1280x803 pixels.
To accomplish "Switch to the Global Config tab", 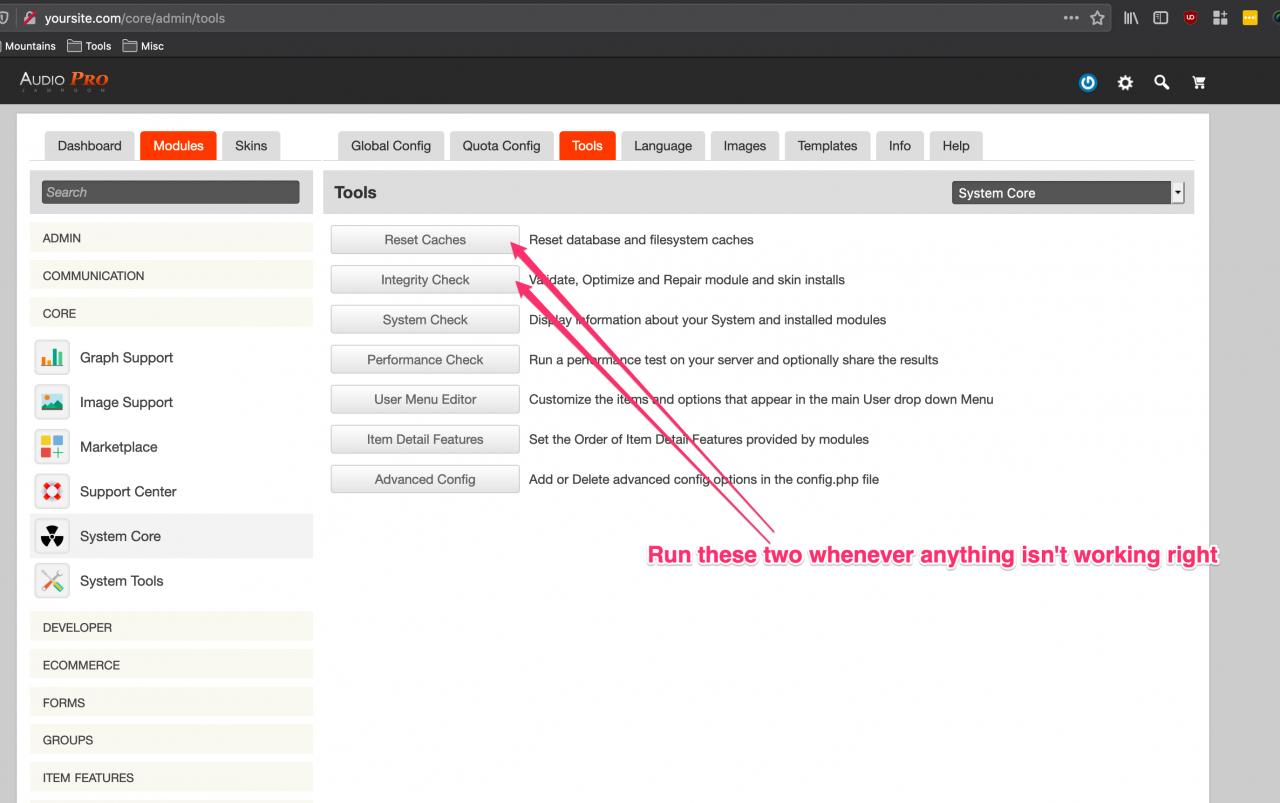I will pos(391,146).
